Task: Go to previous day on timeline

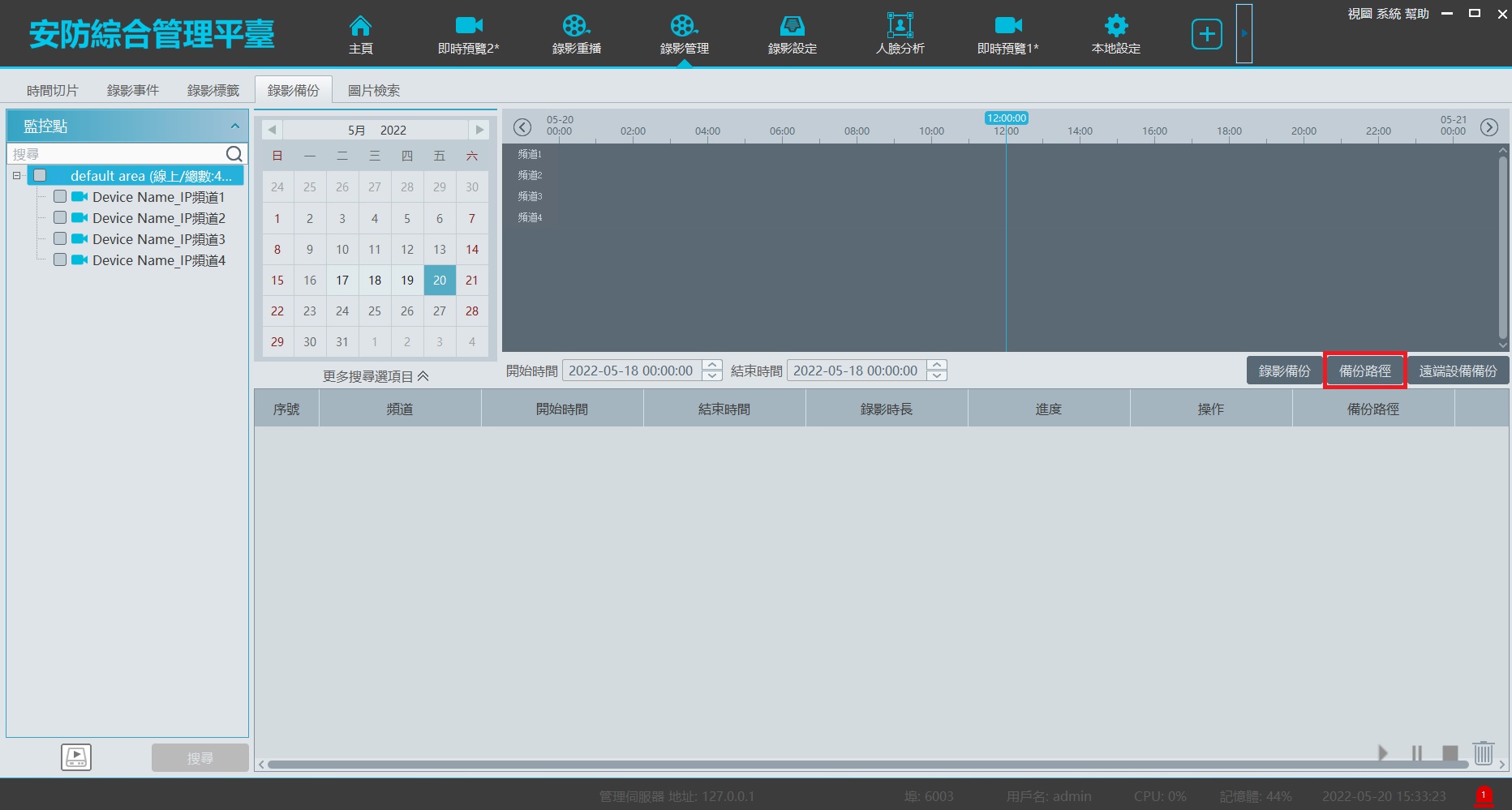Action: pos(522,127)
